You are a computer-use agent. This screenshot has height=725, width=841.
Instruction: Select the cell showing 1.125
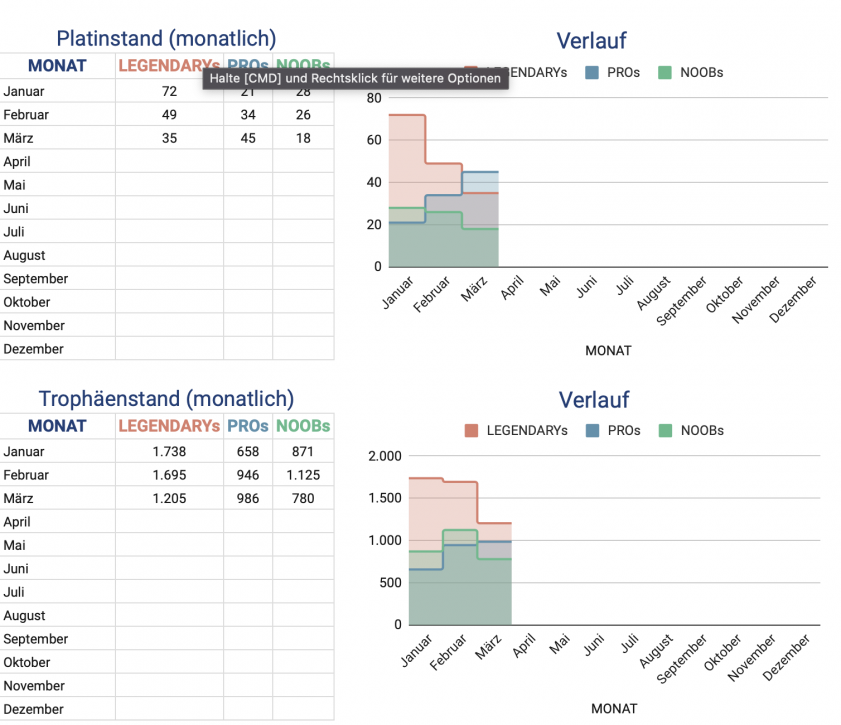(x=303, y=475)
